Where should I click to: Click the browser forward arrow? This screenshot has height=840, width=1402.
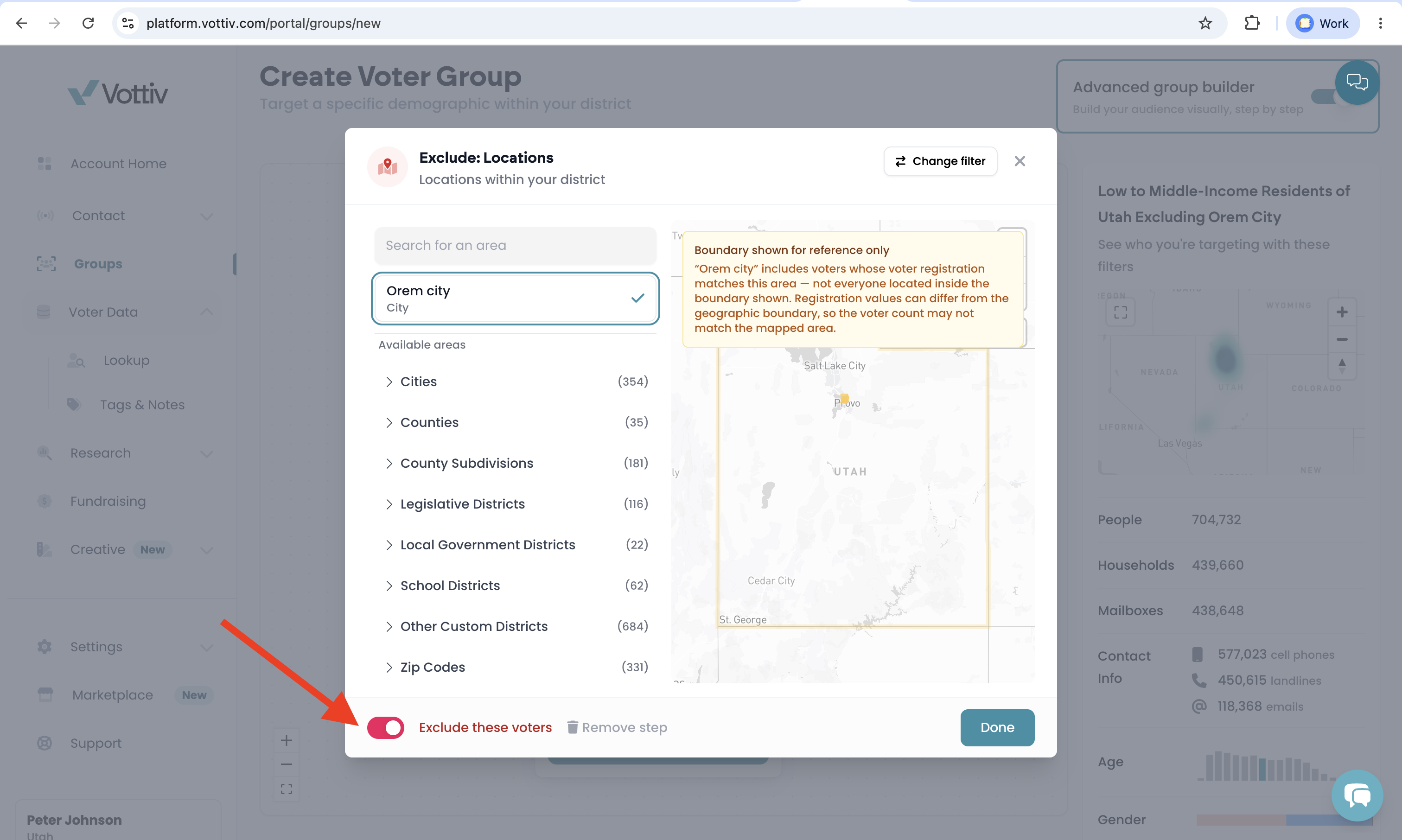coord(54,23)
